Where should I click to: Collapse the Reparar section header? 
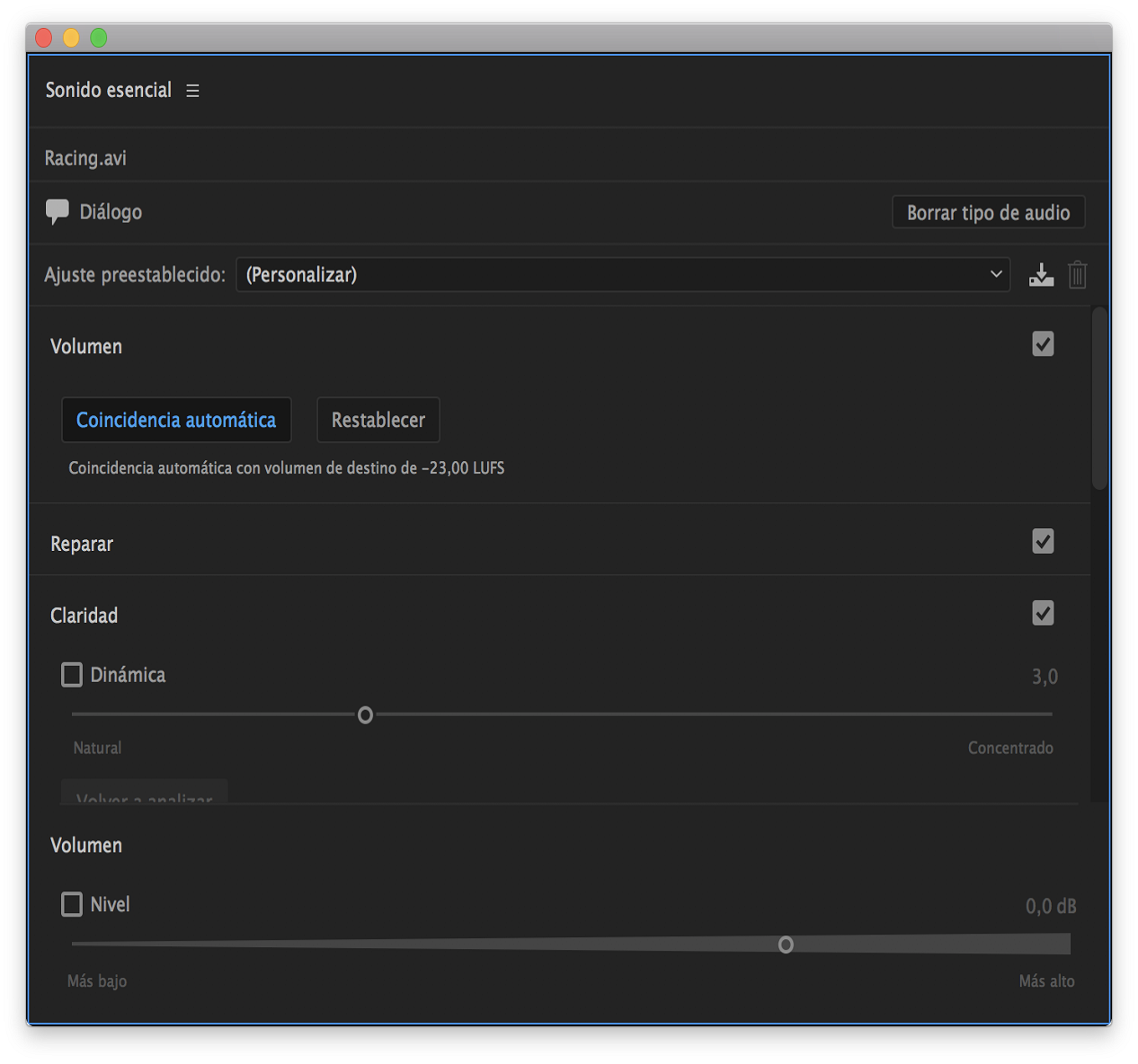tap(82, 544)
